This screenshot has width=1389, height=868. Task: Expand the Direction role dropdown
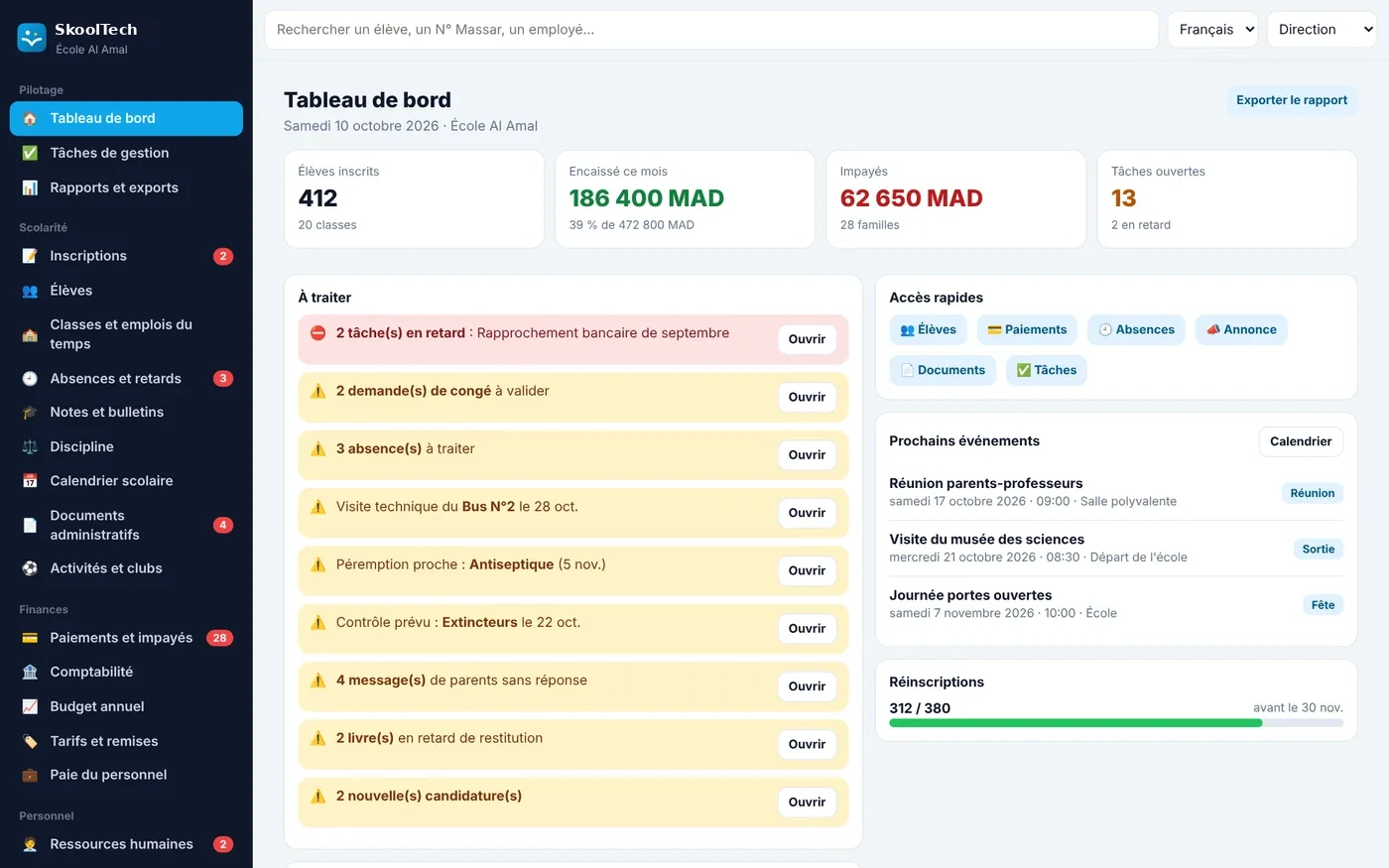pos(1322,30)
